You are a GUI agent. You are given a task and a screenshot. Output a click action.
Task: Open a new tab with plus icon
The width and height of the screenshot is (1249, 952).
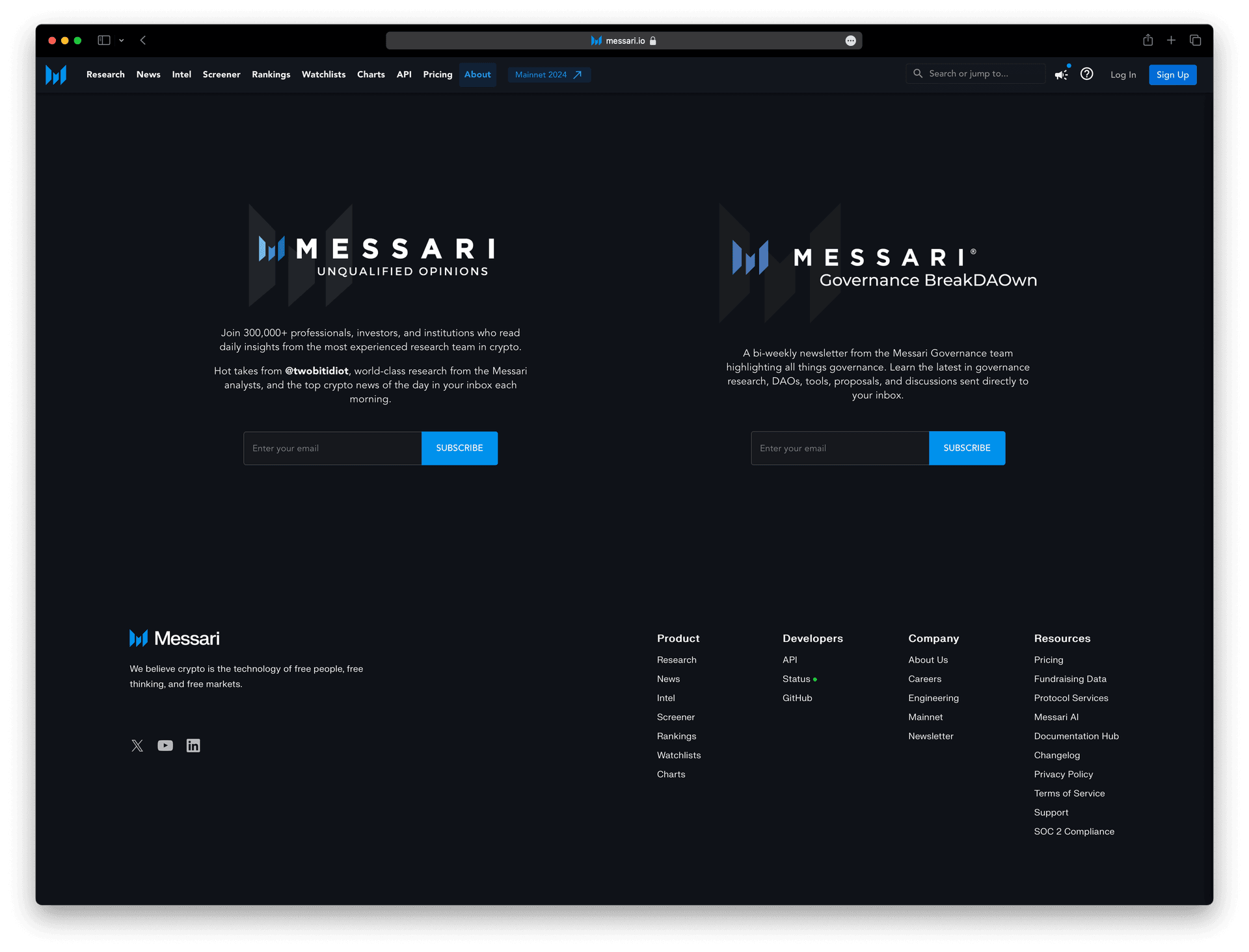click(1171, 40)
